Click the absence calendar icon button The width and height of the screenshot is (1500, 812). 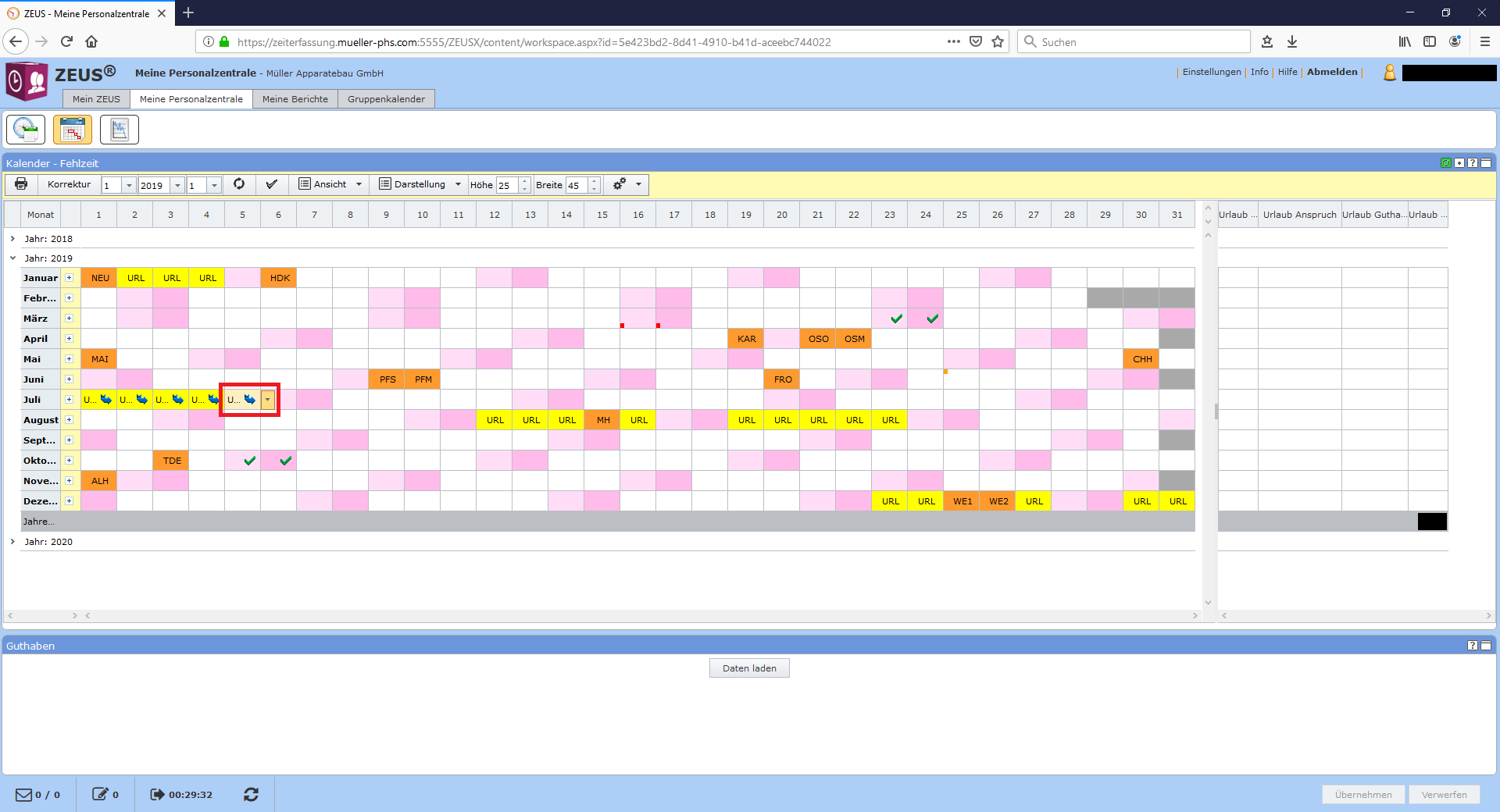(73, 130)
